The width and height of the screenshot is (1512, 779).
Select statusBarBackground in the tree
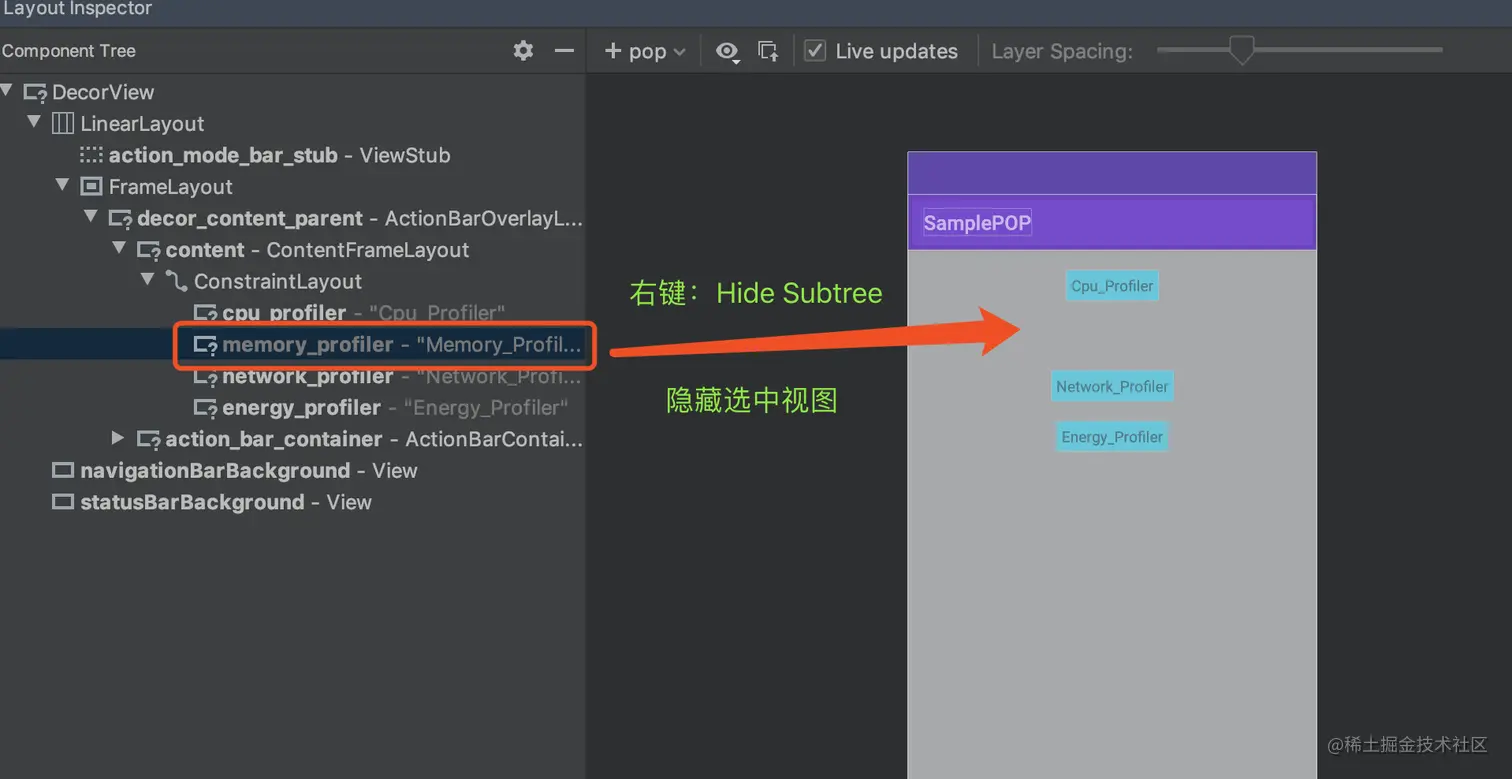(192, 502)
